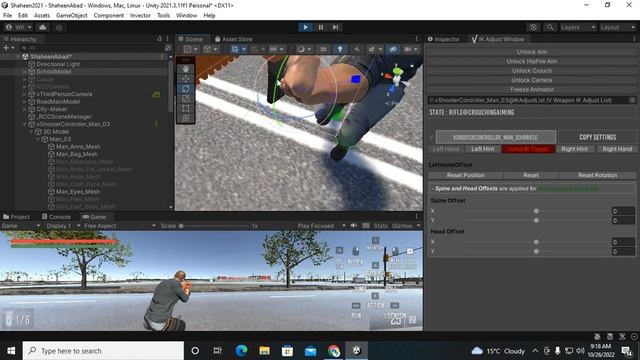
Task: Switch to the Inspector tab
Action: coord(443,39)
